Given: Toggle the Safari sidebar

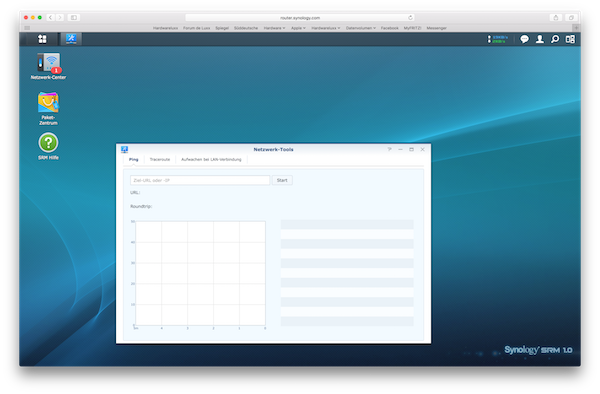Looking at the screenshot, I should pos(74,18).
